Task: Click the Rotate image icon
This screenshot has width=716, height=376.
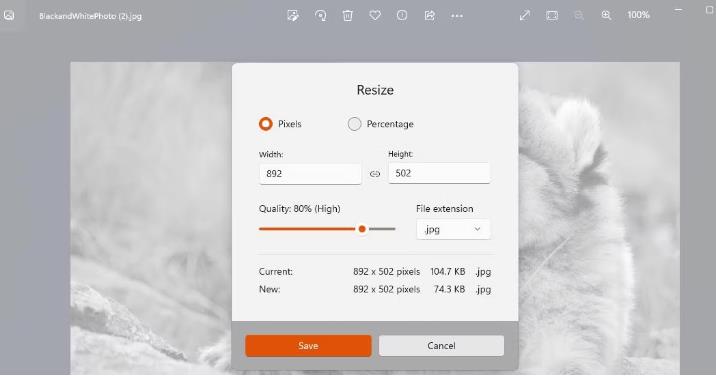Action: 321,16
